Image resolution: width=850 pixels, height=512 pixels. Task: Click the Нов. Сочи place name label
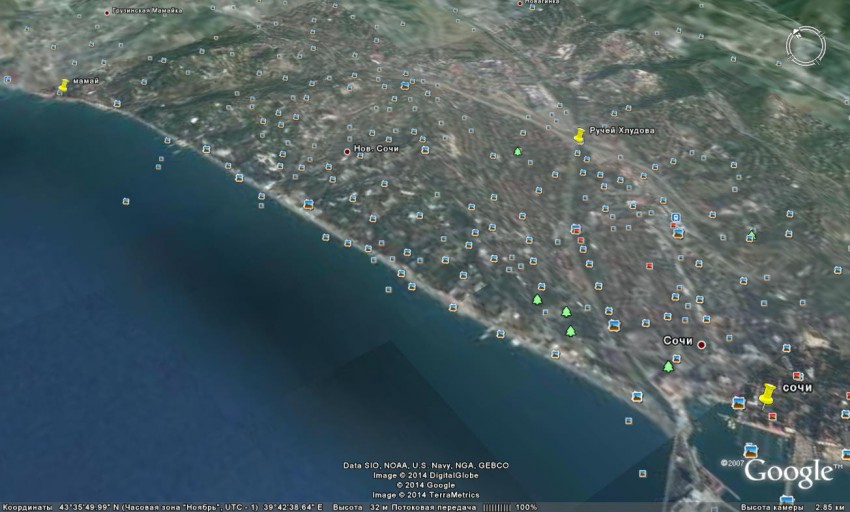point(378,149)
